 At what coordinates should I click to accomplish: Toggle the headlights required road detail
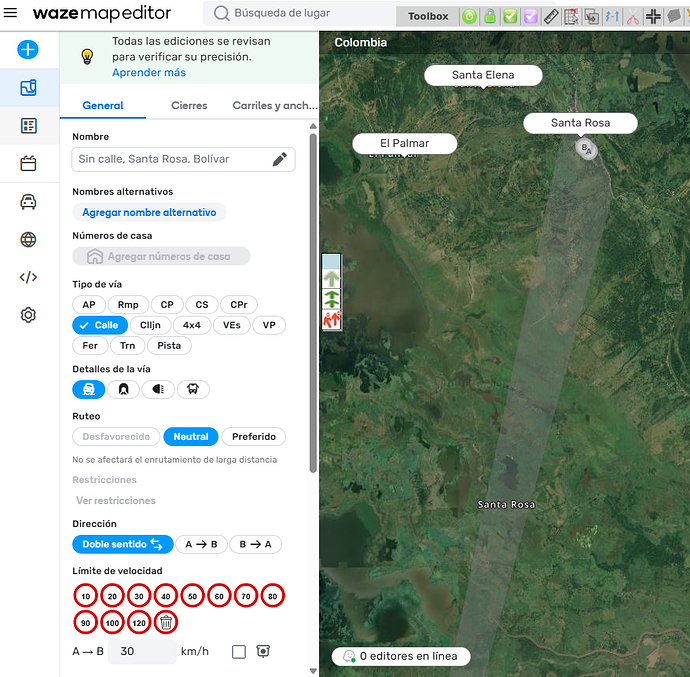(158, 390)
